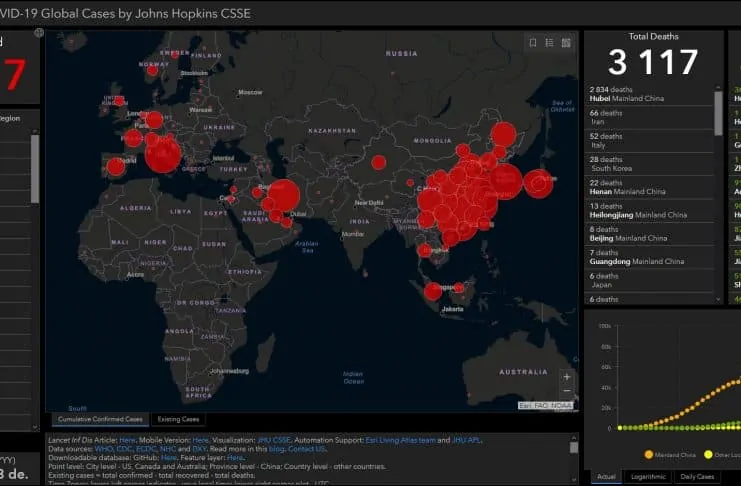Open the Feature layer 'Here' link

(235, 458)
